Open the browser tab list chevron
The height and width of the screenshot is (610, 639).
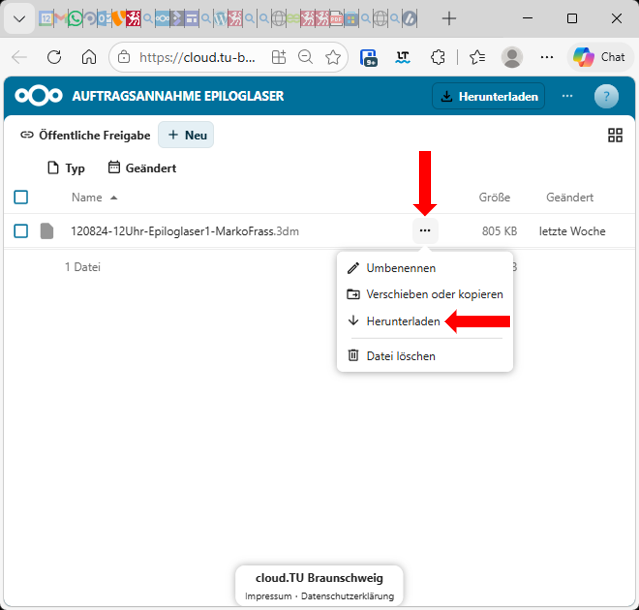click(19, 18)
